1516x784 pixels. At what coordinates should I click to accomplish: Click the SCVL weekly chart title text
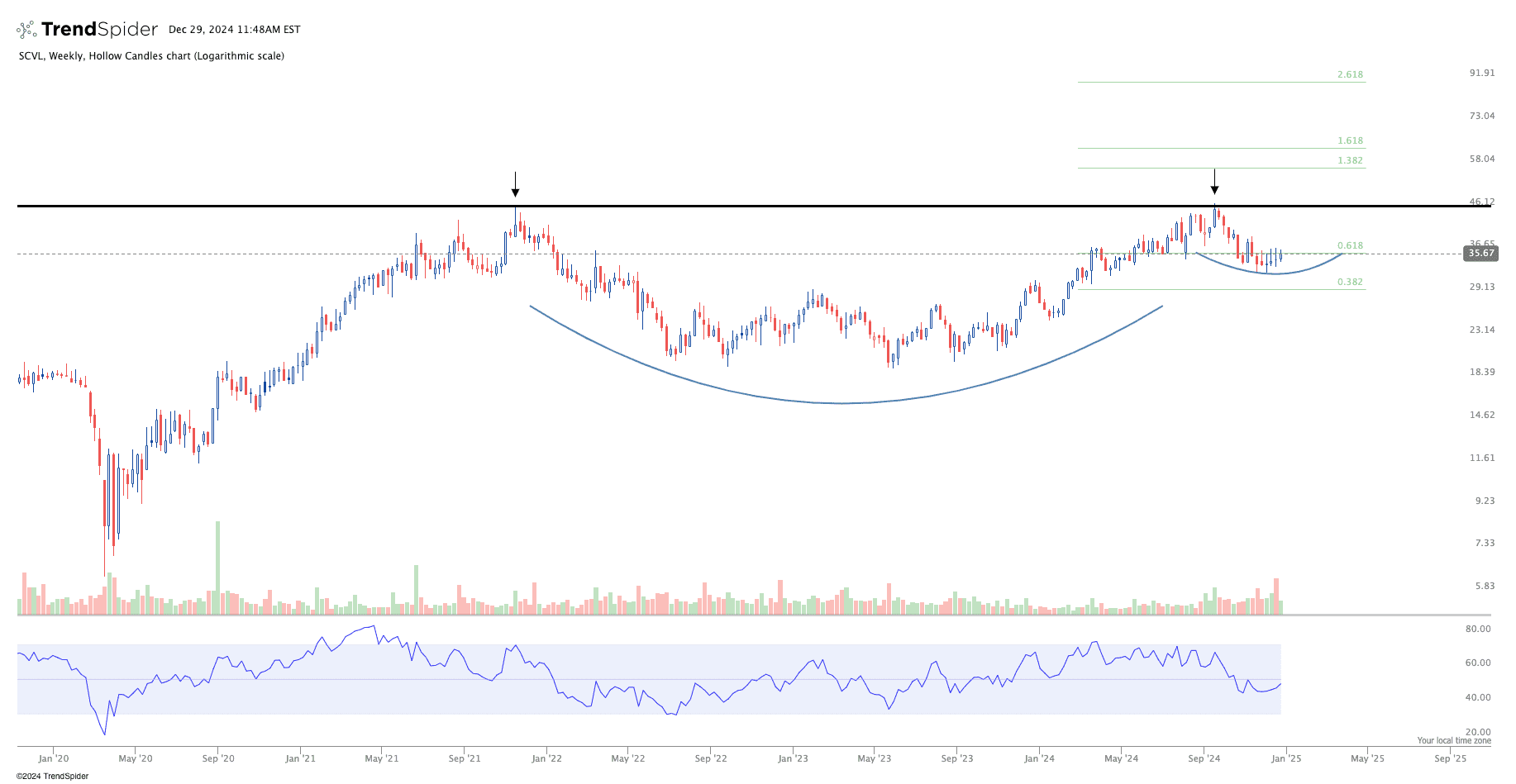coord(151,56)
